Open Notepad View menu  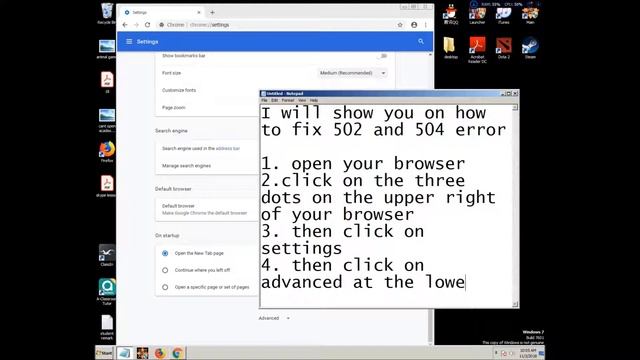302,100
